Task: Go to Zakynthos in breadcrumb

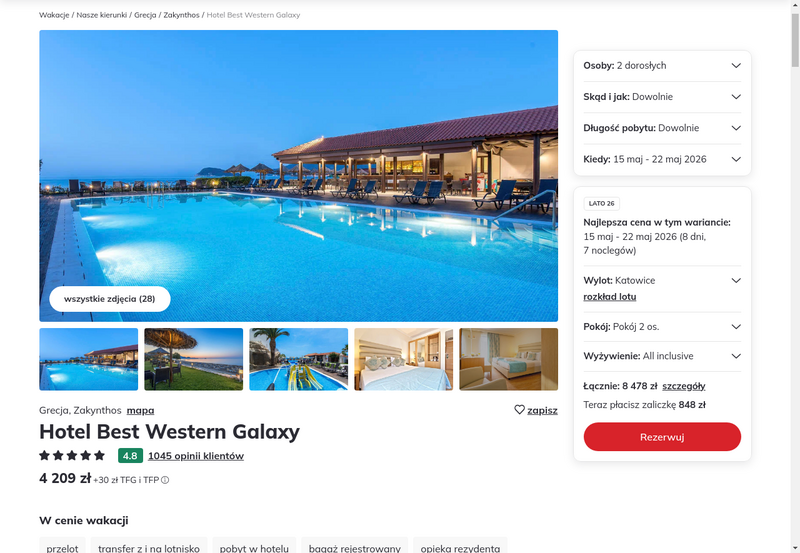Action: (x=181, y=15)
